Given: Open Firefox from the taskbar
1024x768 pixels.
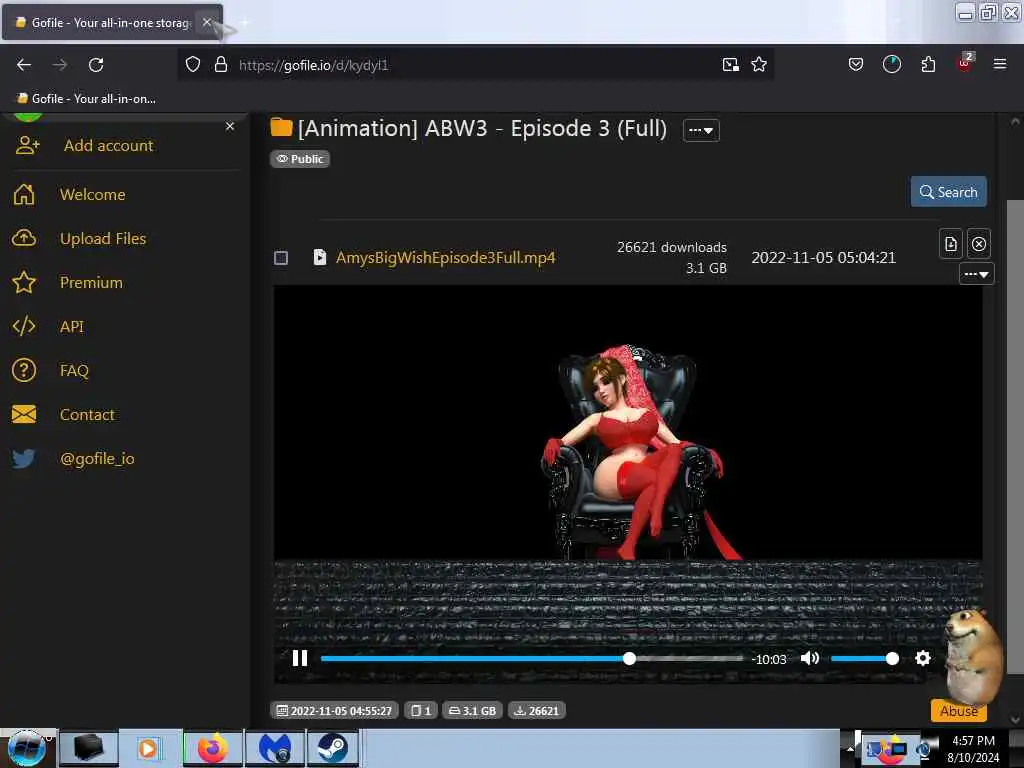Looking at the screenshot, I should click(x=212, y=748).
